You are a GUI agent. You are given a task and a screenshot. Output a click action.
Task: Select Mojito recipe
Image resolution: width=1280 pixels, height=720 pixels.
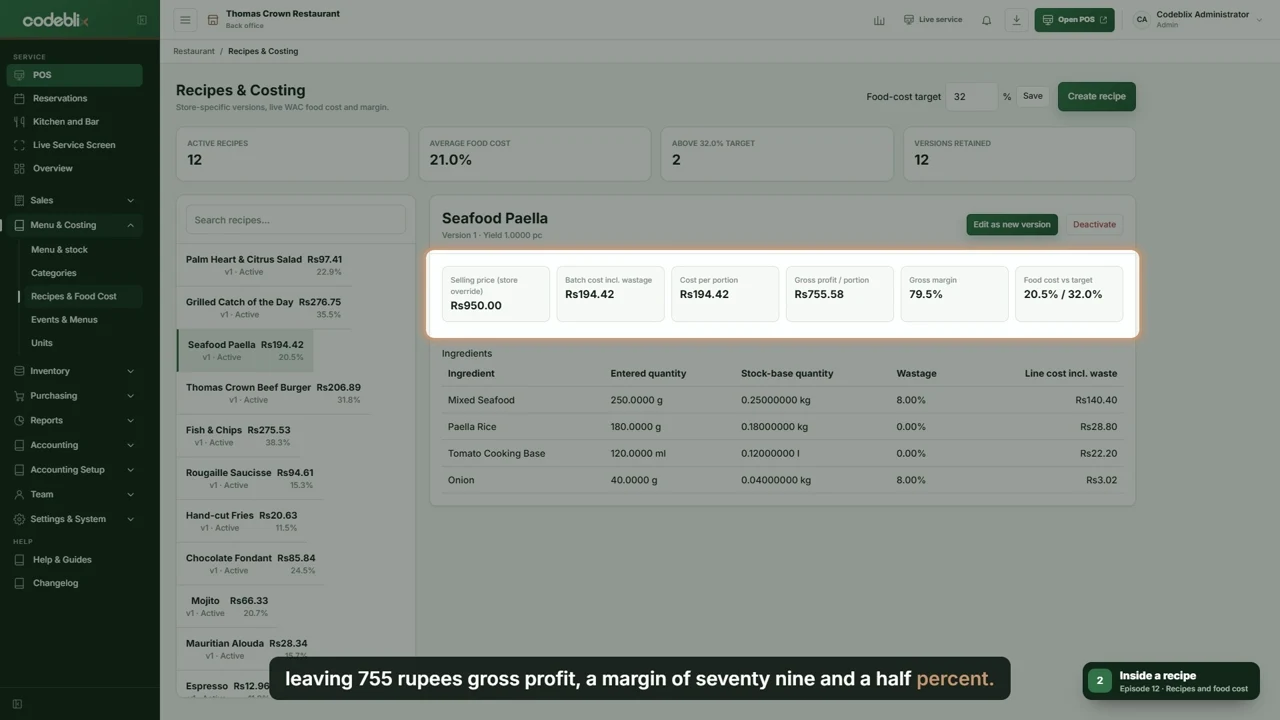coord(227,606)
